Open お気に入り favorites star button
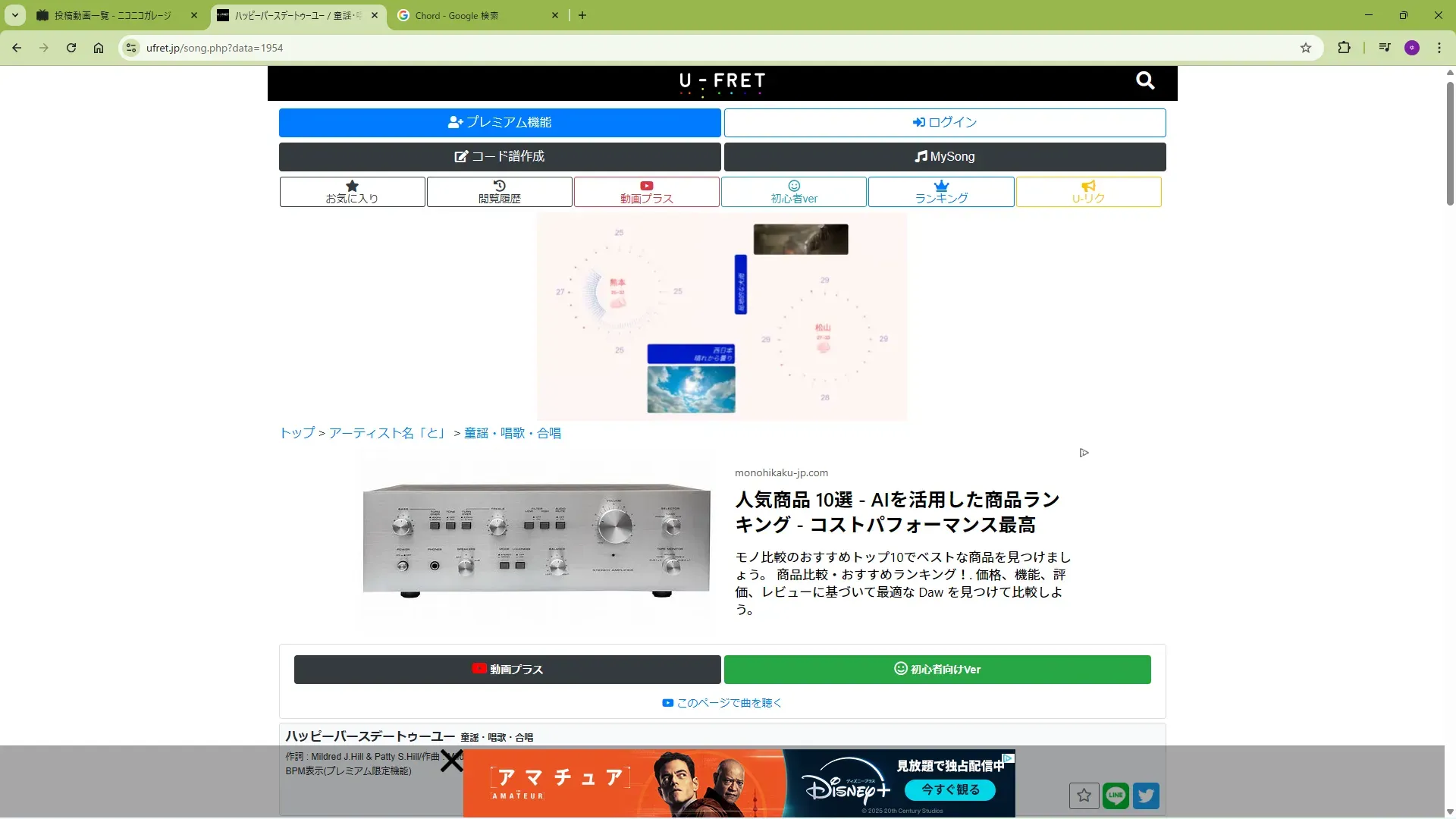Screen dimensions: 1456x819 [352, 192]
